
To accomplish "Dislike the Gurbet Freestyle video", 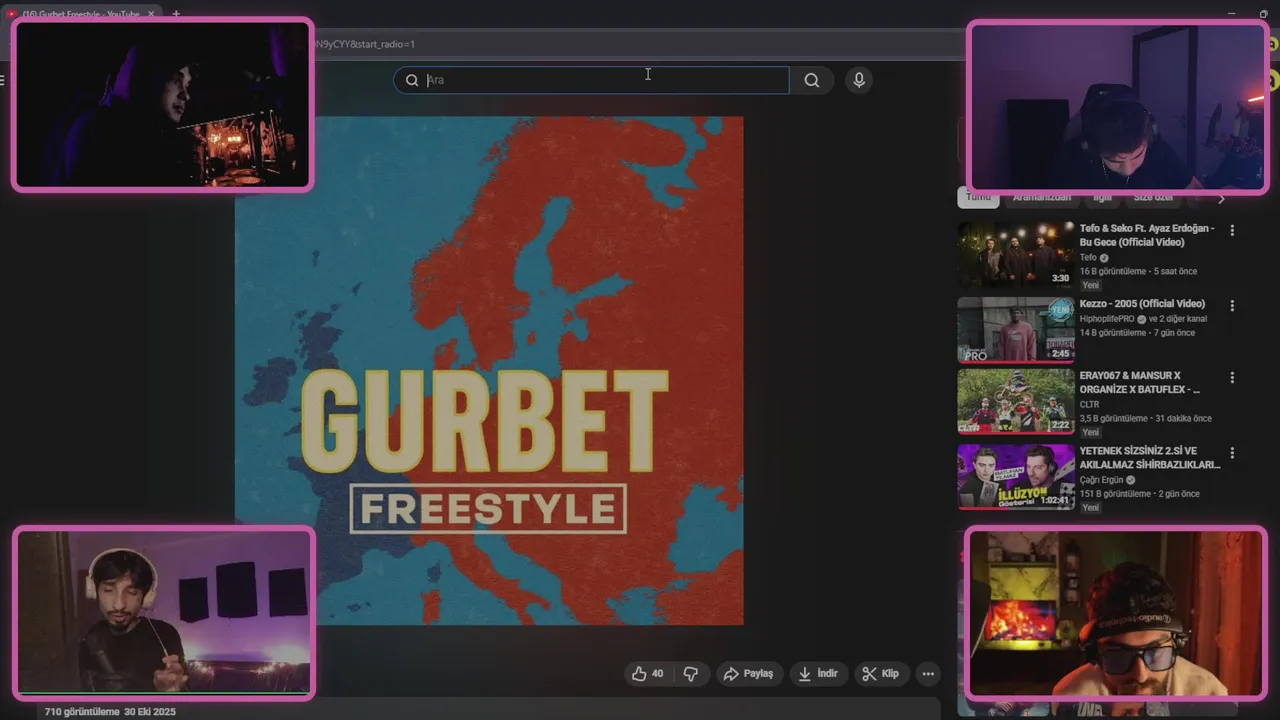I will 691,674.
